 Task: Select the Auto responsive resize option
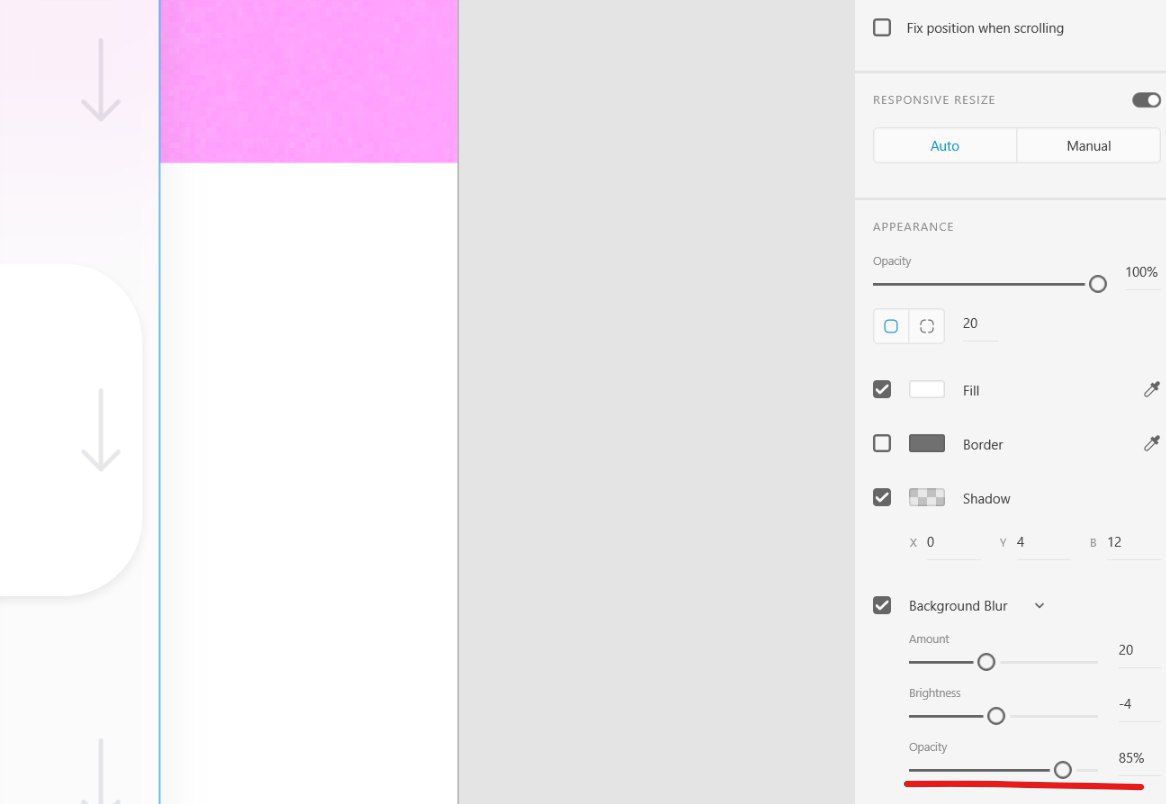pos(944,146)
